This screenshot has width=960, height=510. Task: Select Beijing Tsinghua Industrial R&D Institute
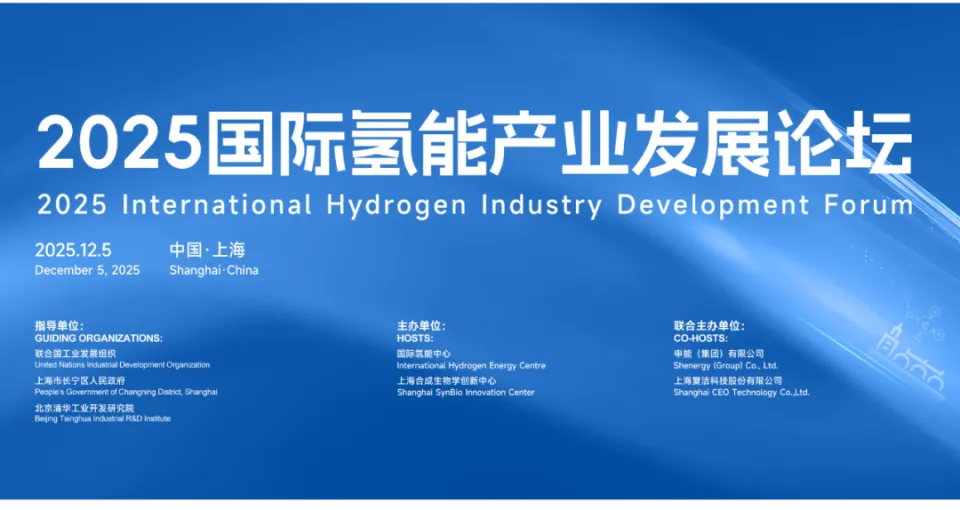tap(102, 418)
